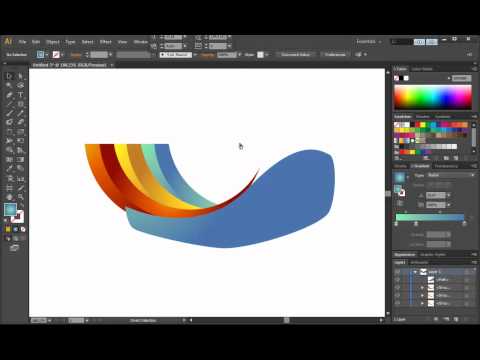Open the control bar fill color dropdown
This screenshot has width=480, height=360.
tap(47, 55)
